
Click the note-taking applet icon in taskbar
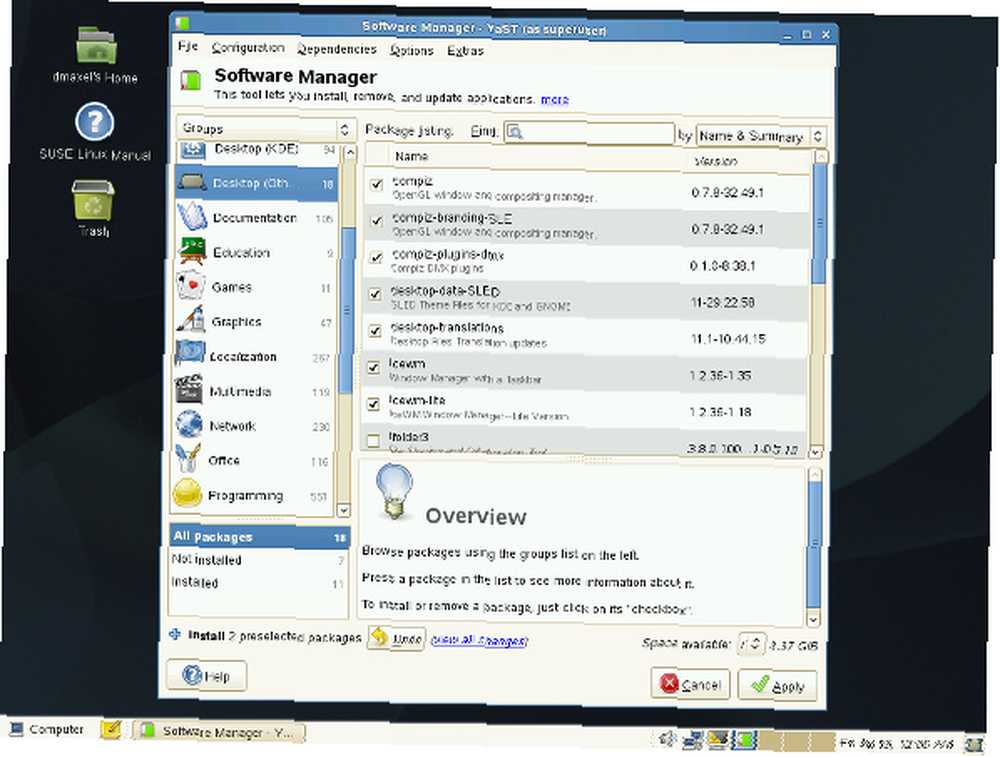coord(111,729)
